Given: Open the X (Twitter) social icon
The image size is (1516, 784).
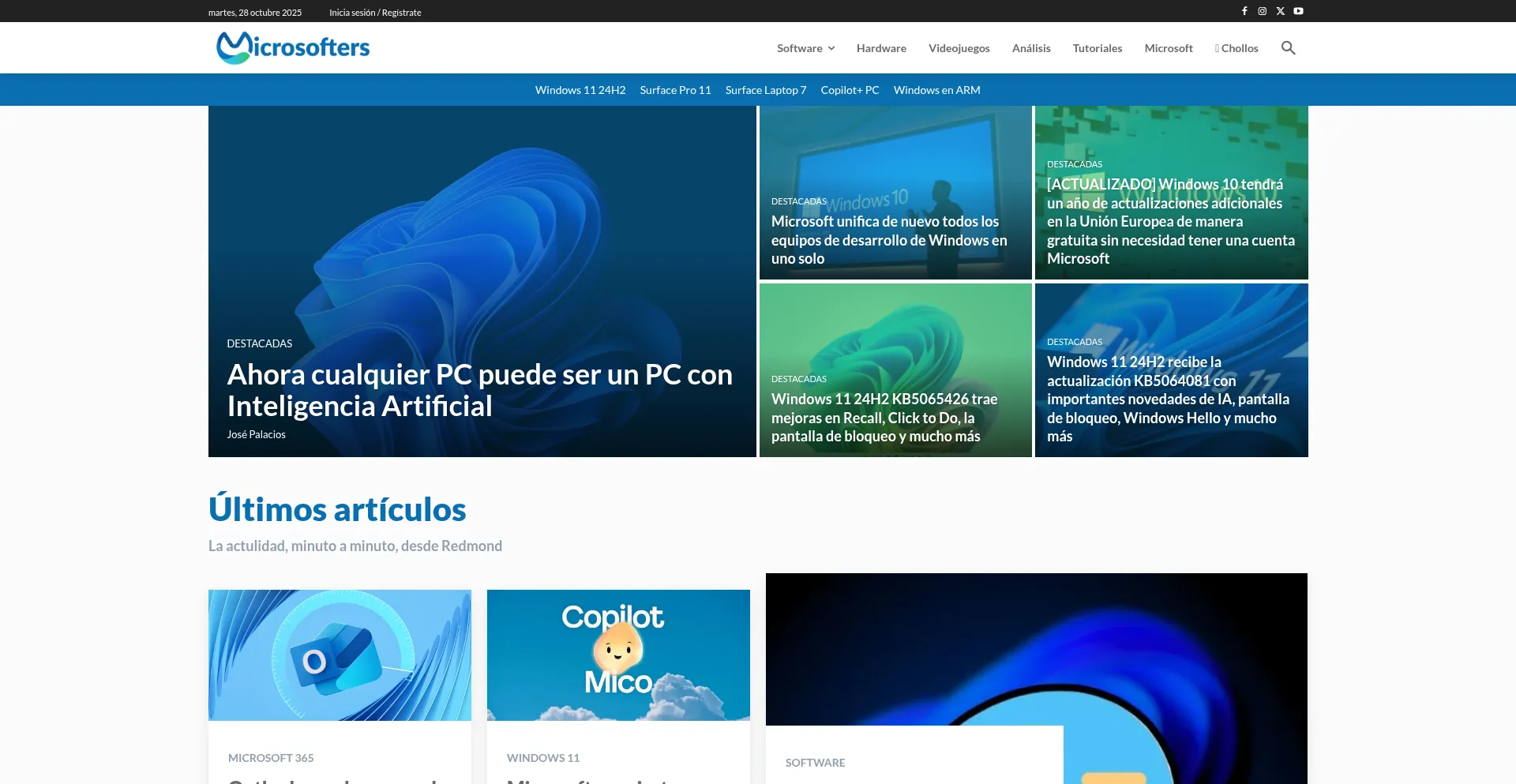Looking at the screenshot, I should click(1281, 11).
